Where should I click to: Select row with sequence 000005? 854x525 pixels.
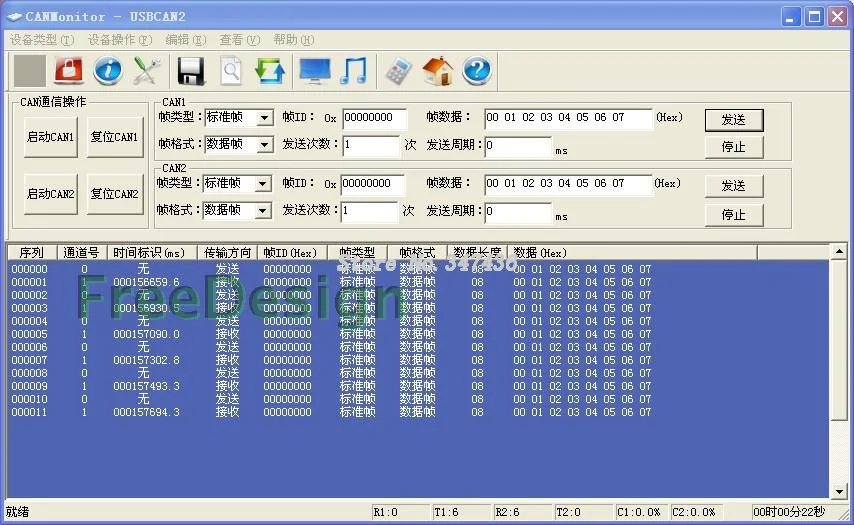[x=331, y=334]
